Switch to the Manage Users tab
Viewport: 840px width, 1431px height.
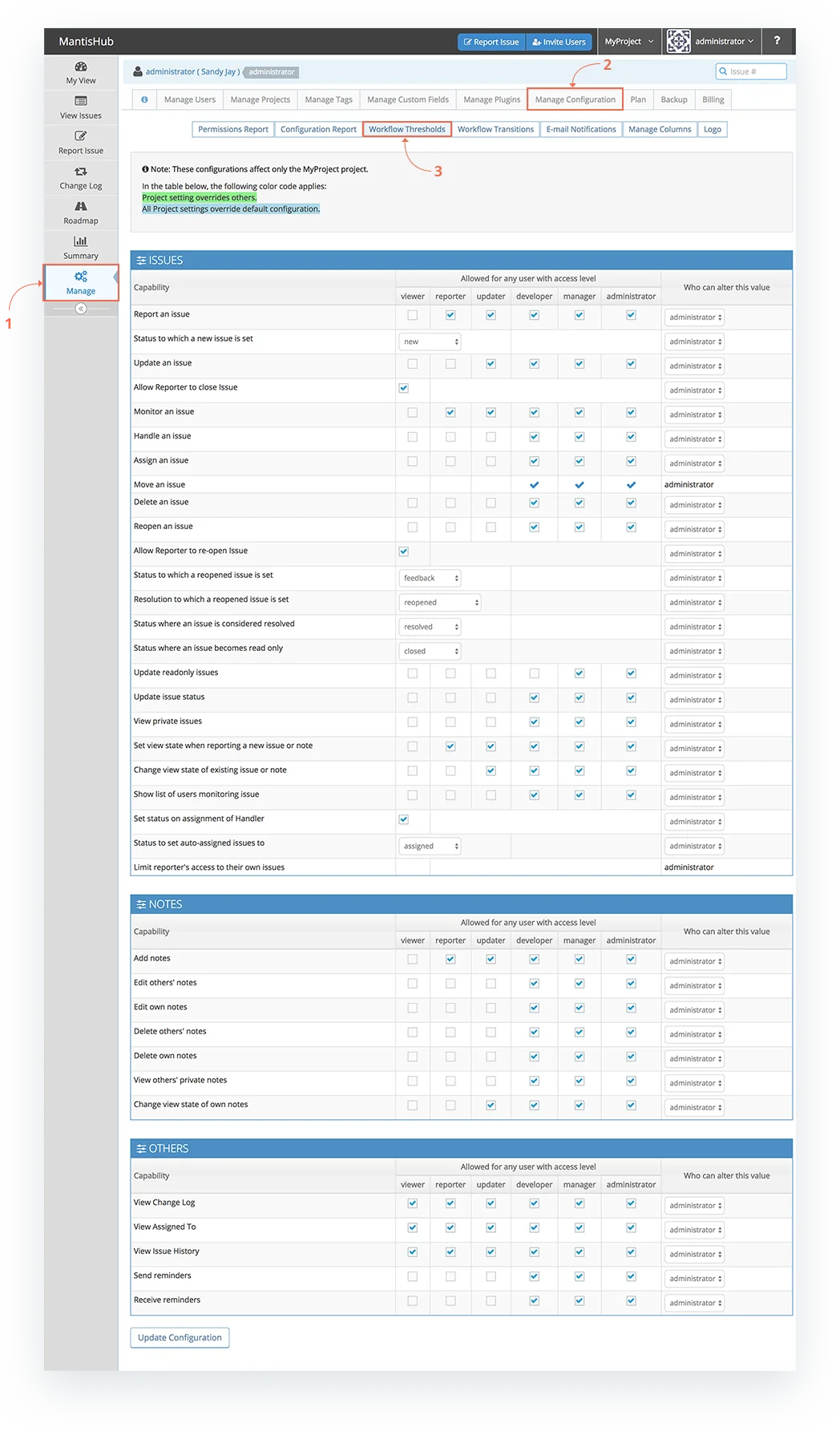click(x=190, y=99)
